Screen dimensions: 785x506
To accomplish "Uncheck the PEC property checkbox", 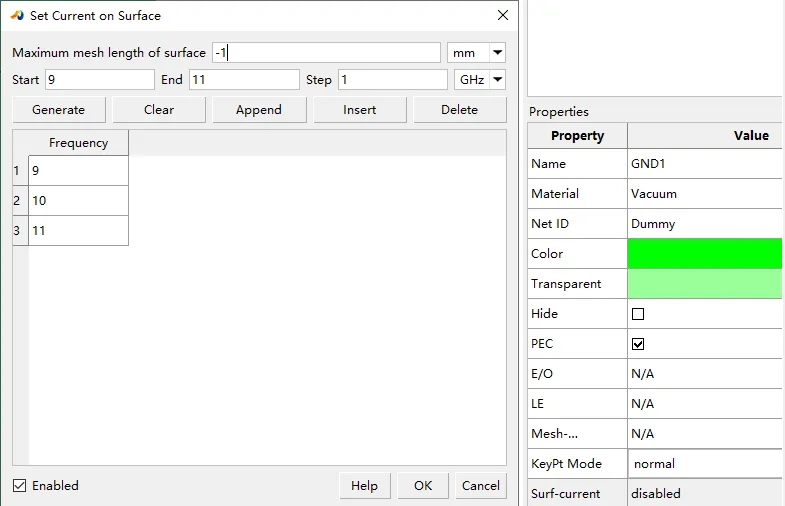I will click(x=638, y=344).
